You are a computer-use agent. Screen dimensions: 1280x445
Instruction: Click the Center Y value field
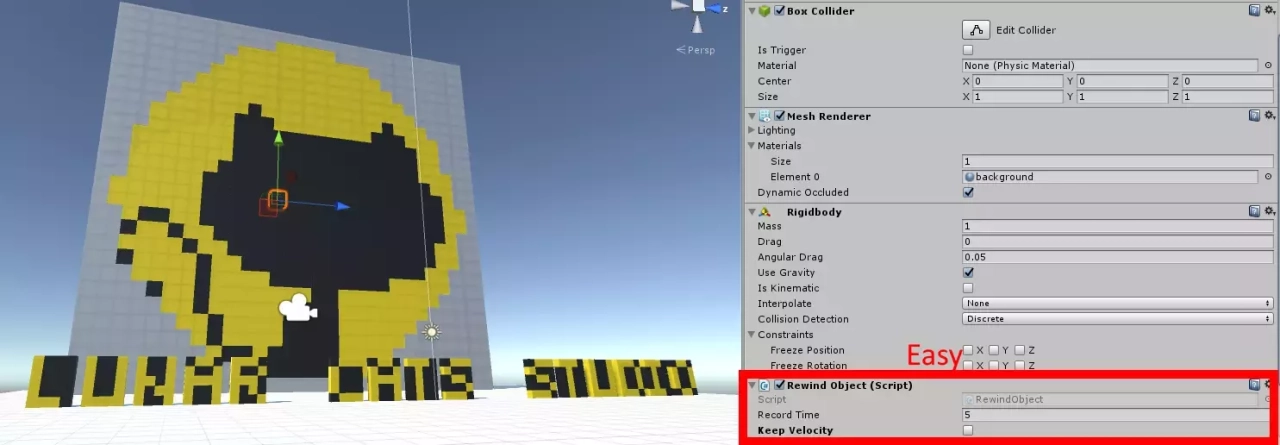coord(1121,81)
